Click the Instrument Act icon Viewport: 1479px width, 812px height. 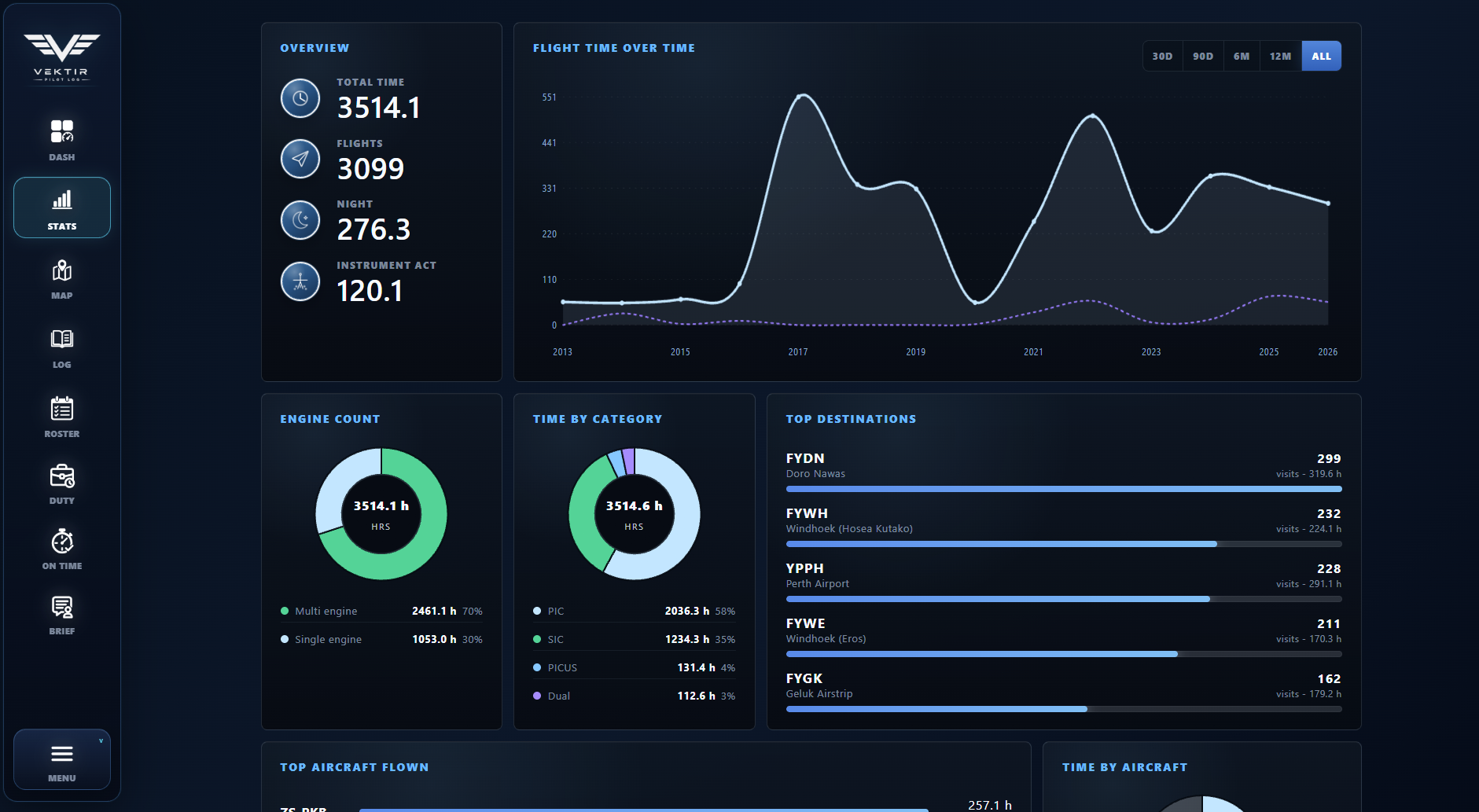coord(300,281)
